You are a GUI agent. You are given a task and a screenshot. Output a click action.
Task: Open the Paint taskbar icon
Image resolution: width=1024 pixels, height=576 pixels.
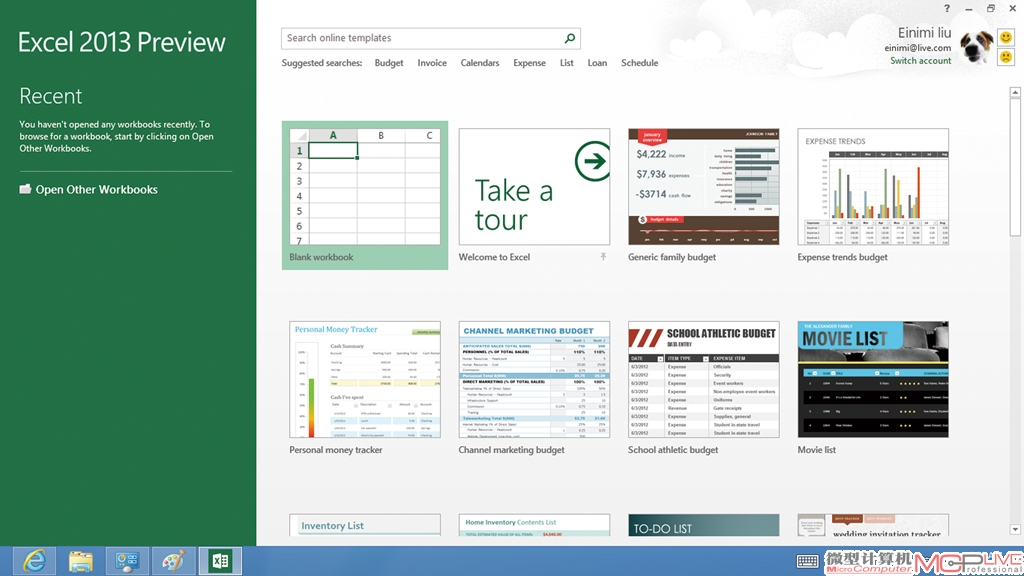coord(173,561)
